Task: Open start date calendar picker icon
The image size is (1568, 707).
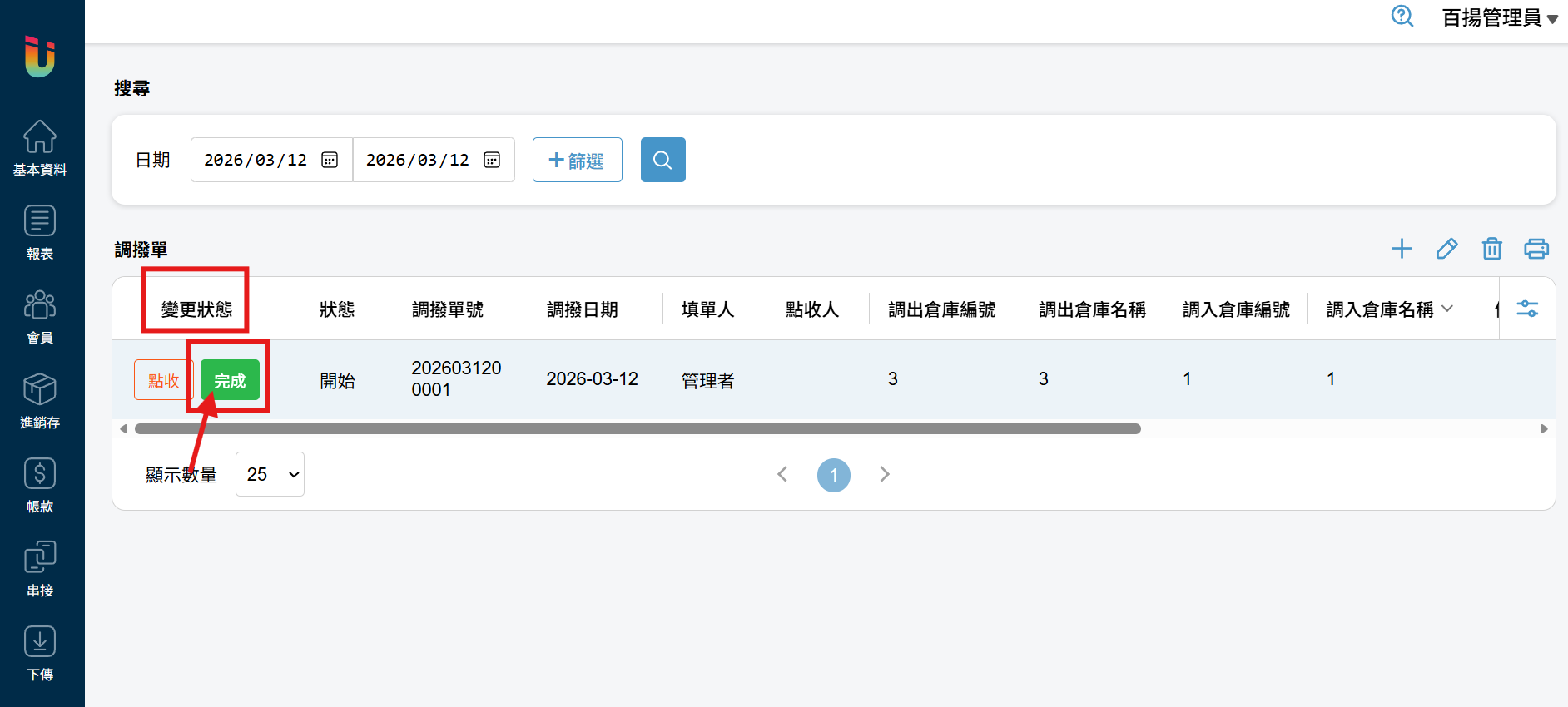Action: pyautogui.click(x=330, y=160)
